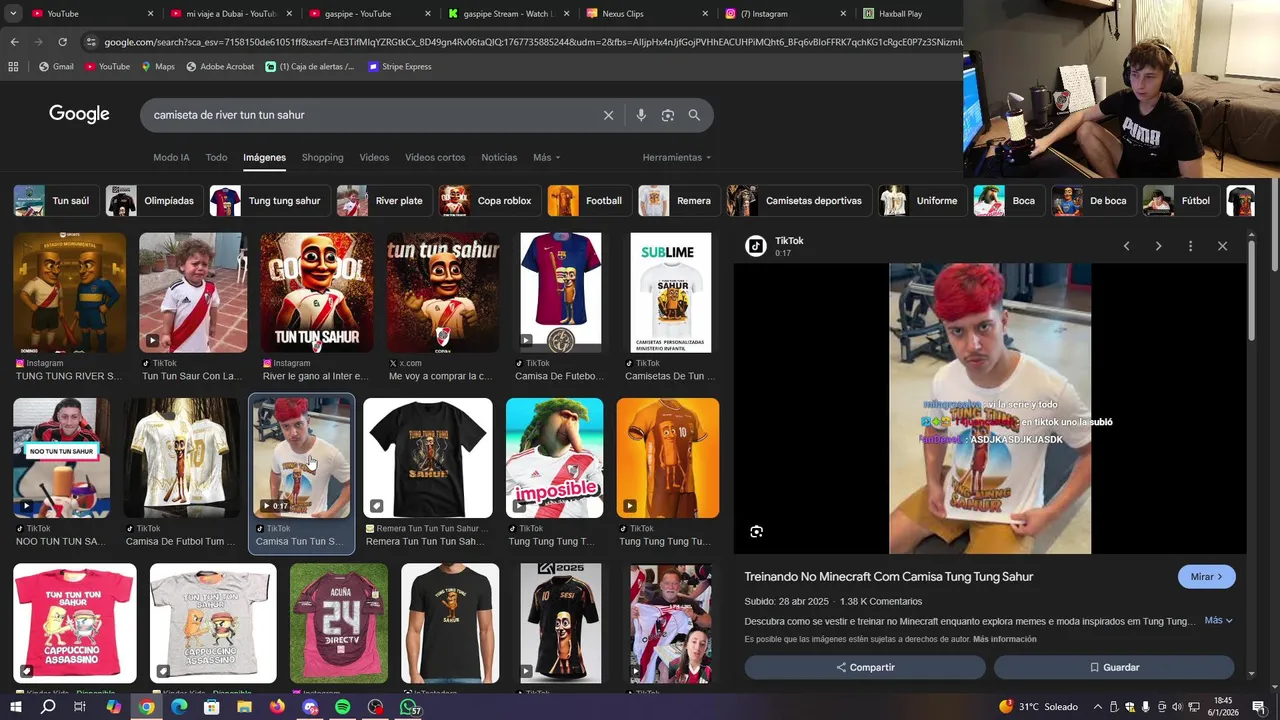Open Google Lens image search icon
The image size is (1280, 720).
click(x=668, y=115)
